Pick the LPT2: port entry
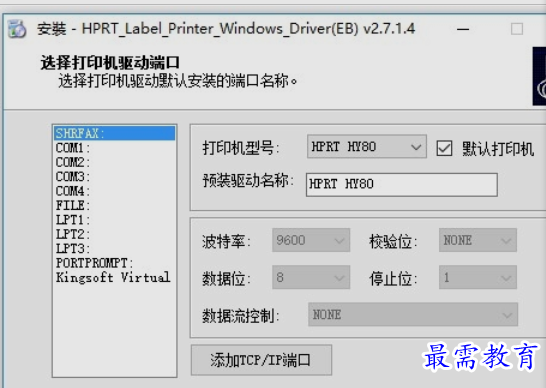The height and width of the screenshot is (388, 546). point(114,234)
